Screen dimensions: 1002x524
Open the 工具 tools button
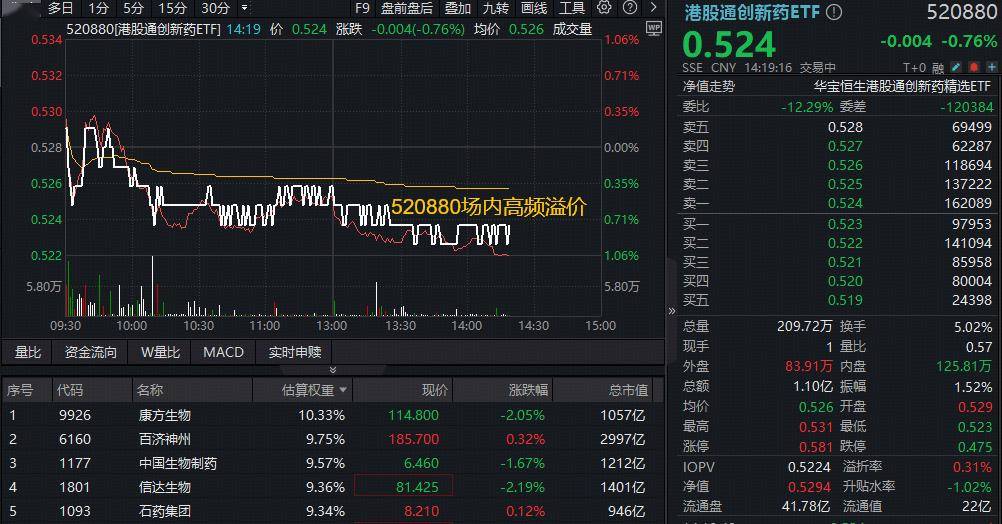[x=572, y=8]
